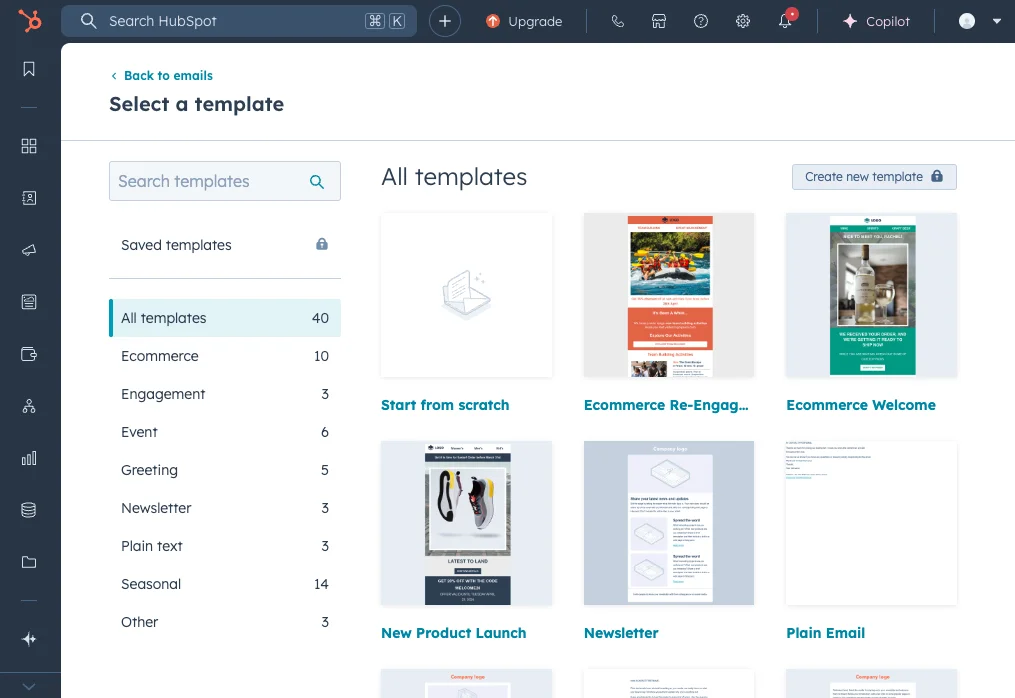Click the search templates magnifier icon
The width and height of the screenshot is (1015, 698).
click(317, 182)
